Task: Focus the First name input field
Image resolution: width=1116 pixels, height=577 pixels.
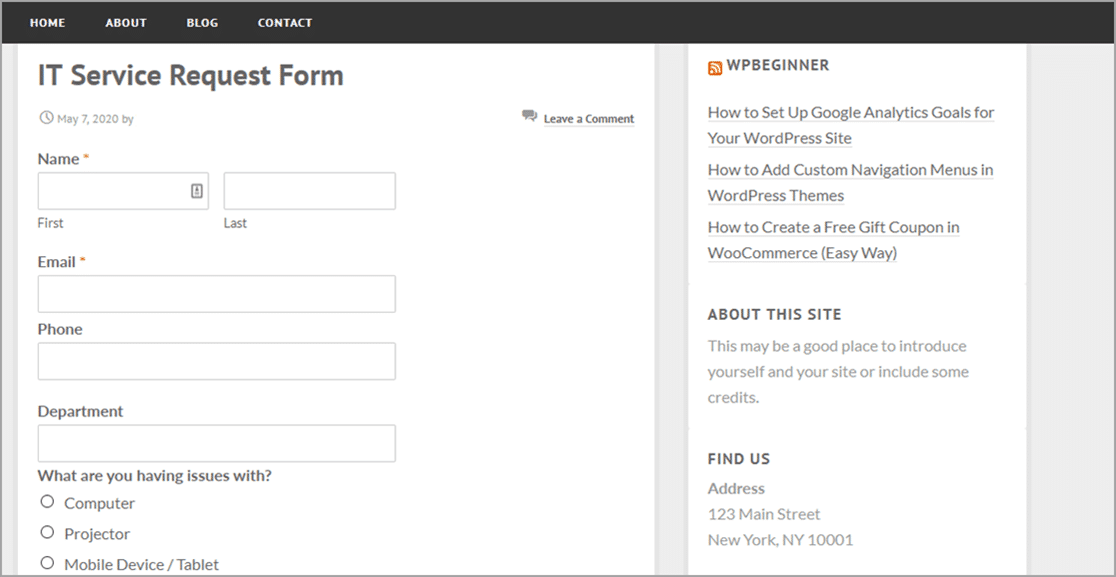Action: tap(123, 191)
